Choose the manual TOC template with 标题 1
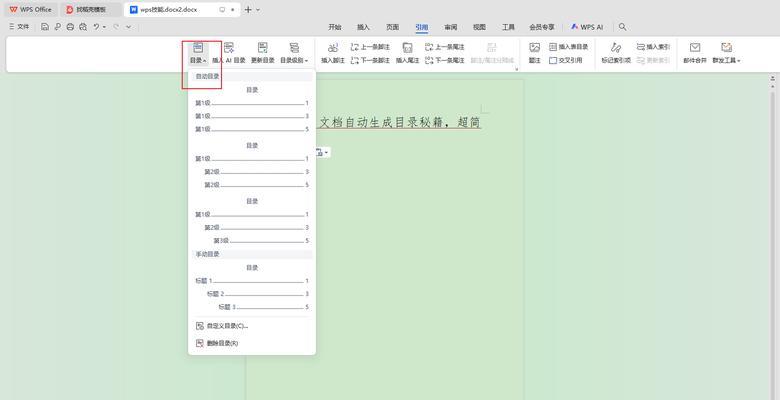 pyautogui.click(x=252, y=287)
